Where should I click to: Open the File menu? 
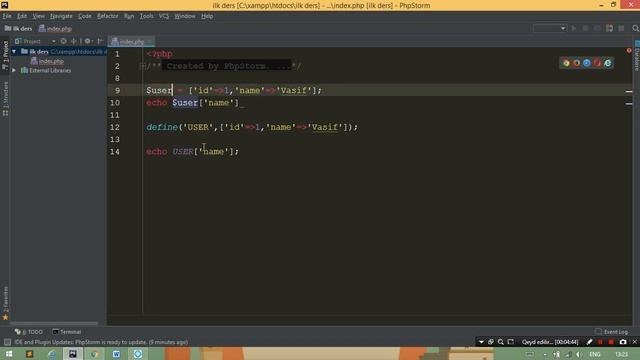7,16
